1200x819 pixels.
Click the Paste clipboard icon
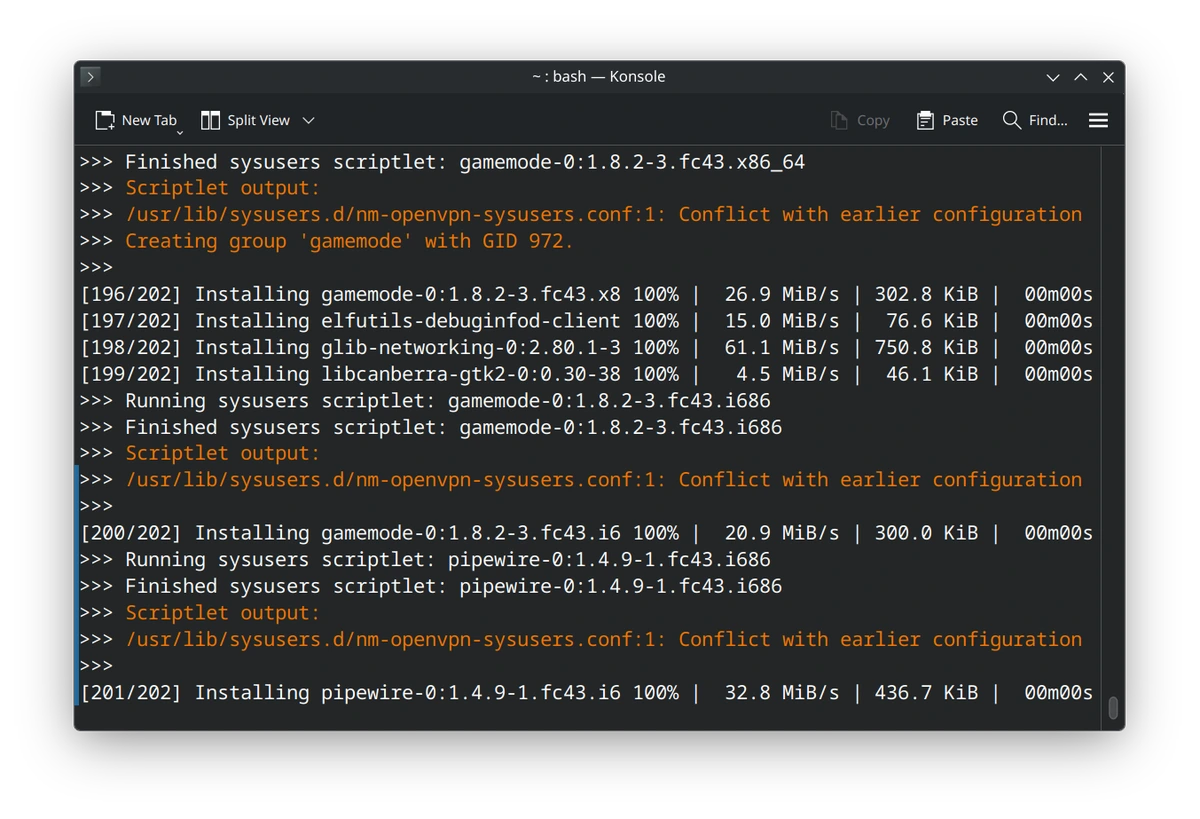click(925, 120)
